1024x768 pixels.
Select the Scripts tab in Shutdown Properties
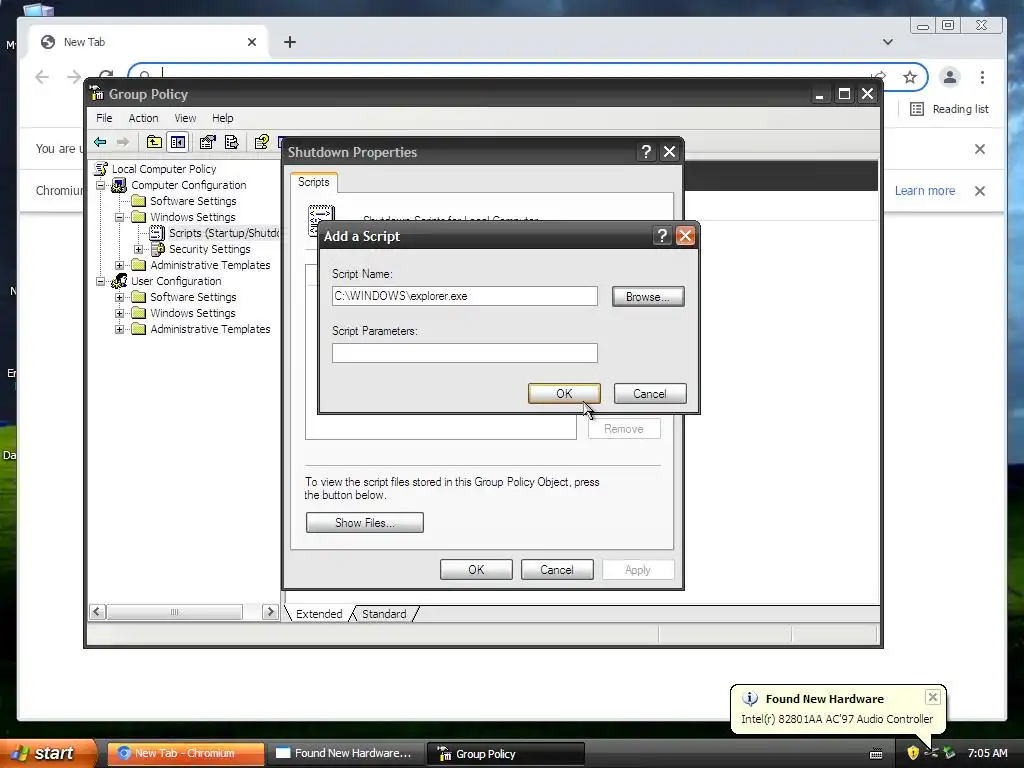(x=313, y=182)
